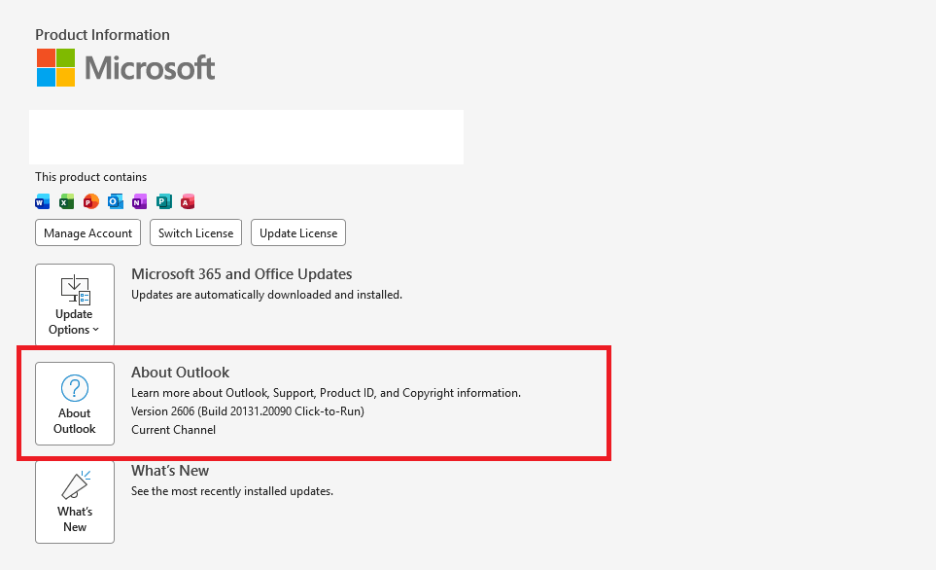This screenshot has height=570, width=936.
Task: Expand the Update Options dropdown
Action: [x=75, y=304]
